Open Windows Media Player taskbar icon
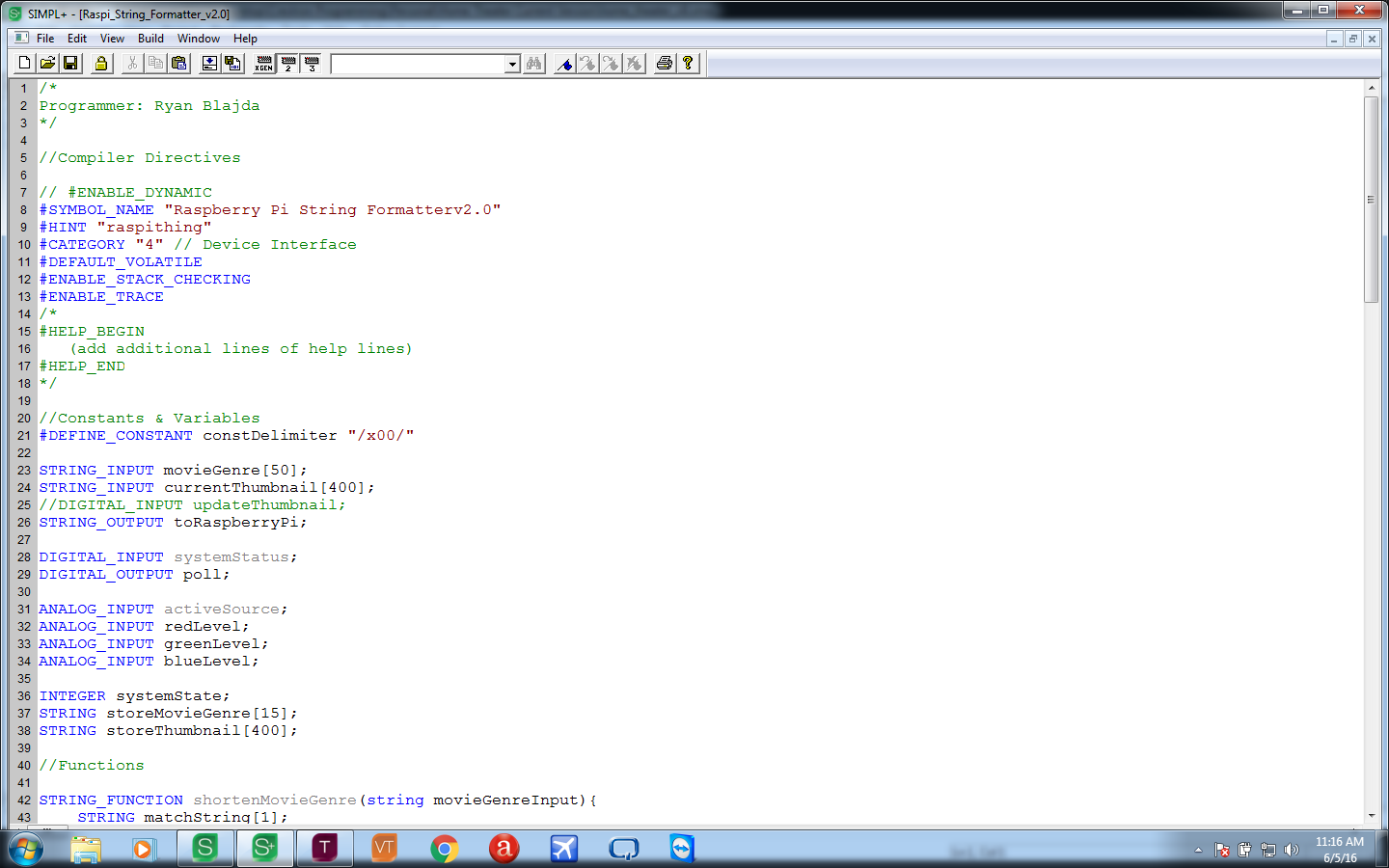The image size is (1389, 868). [145, 849]
